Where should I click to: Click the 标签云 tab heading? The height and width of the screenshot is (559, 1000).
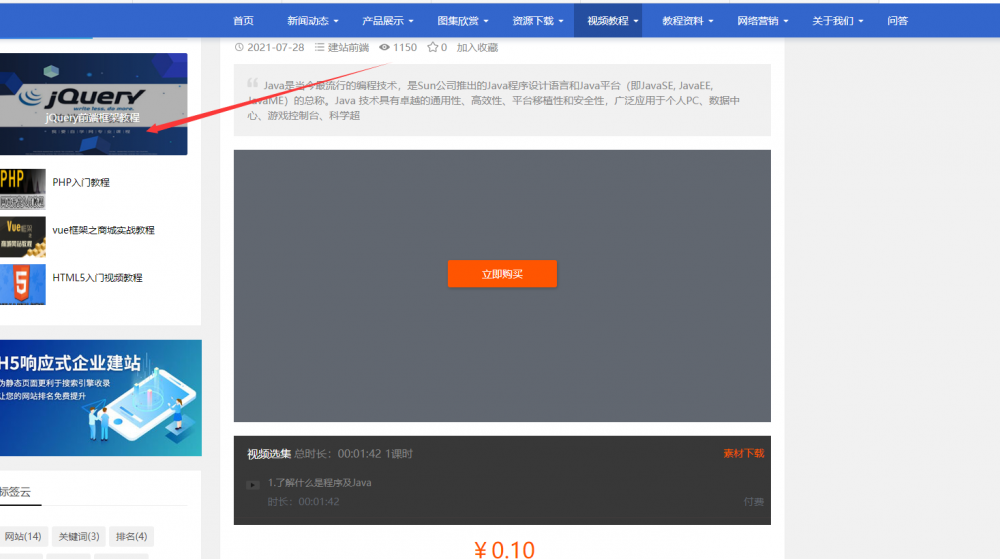click(15, 492)
